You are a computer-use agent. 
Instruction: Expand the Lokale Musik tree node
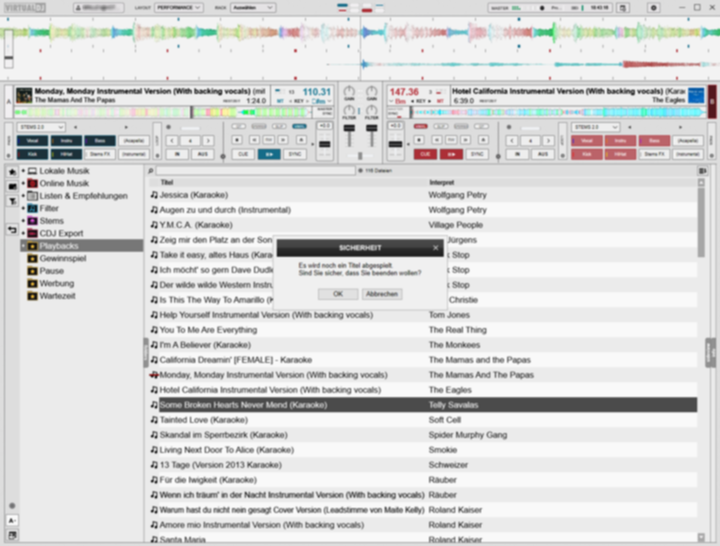coord(23,171)
